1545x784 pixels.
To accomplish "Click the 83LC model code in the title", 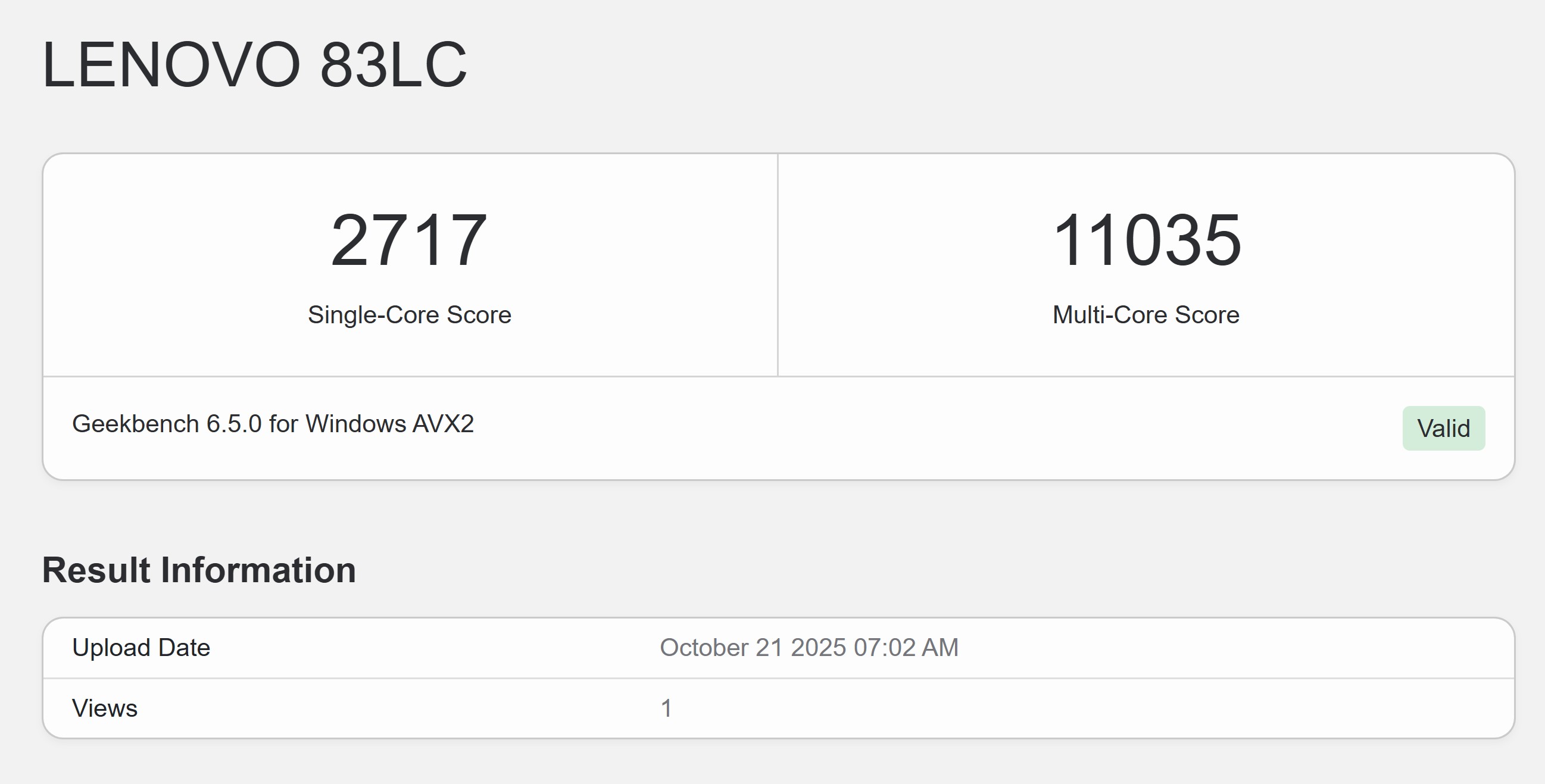I will (393, 65).
